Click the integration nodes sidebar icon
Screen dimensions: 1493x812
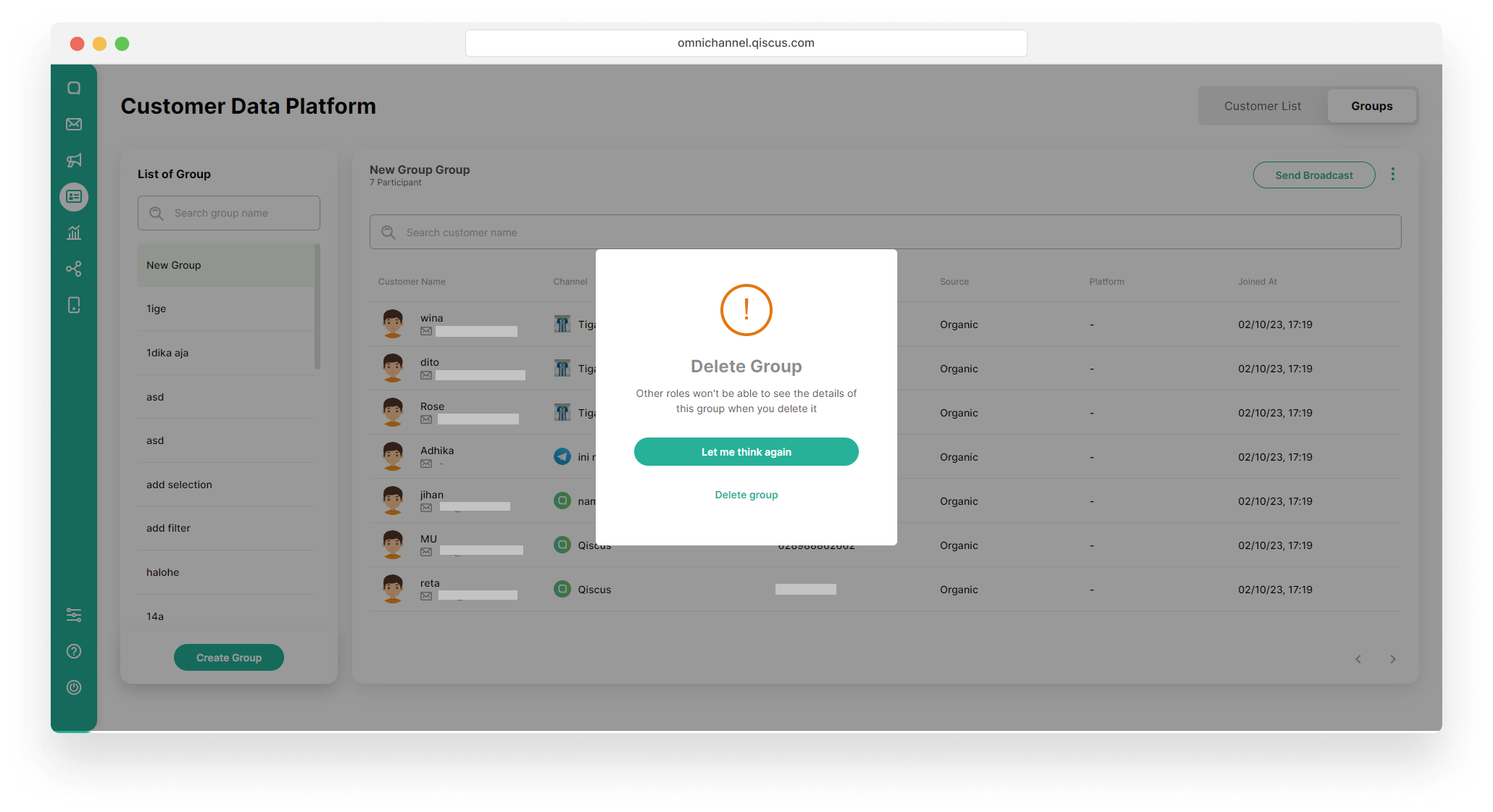tap(74, 269)
